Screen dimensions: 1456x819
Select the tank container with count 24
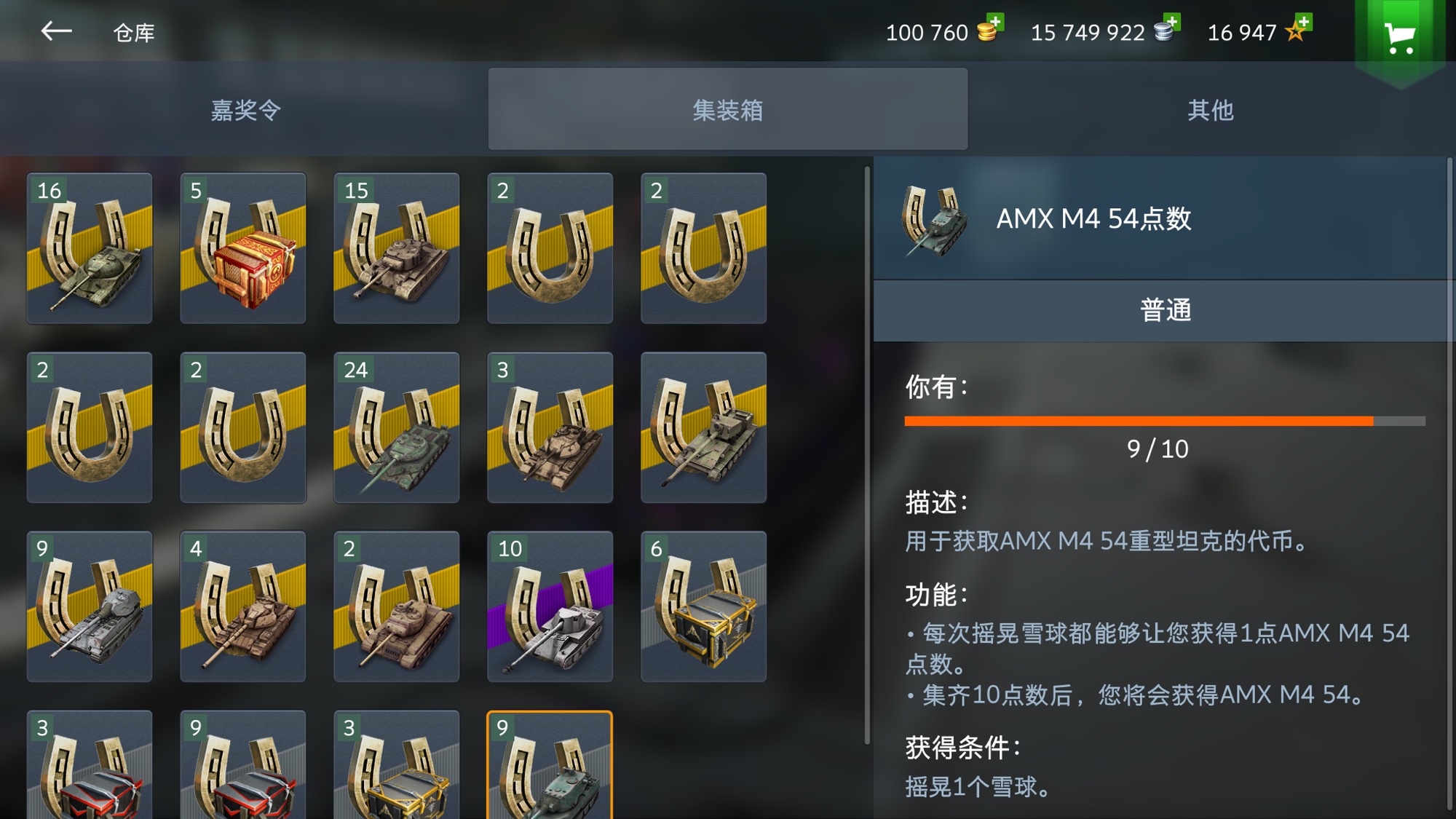click(397, 427)
